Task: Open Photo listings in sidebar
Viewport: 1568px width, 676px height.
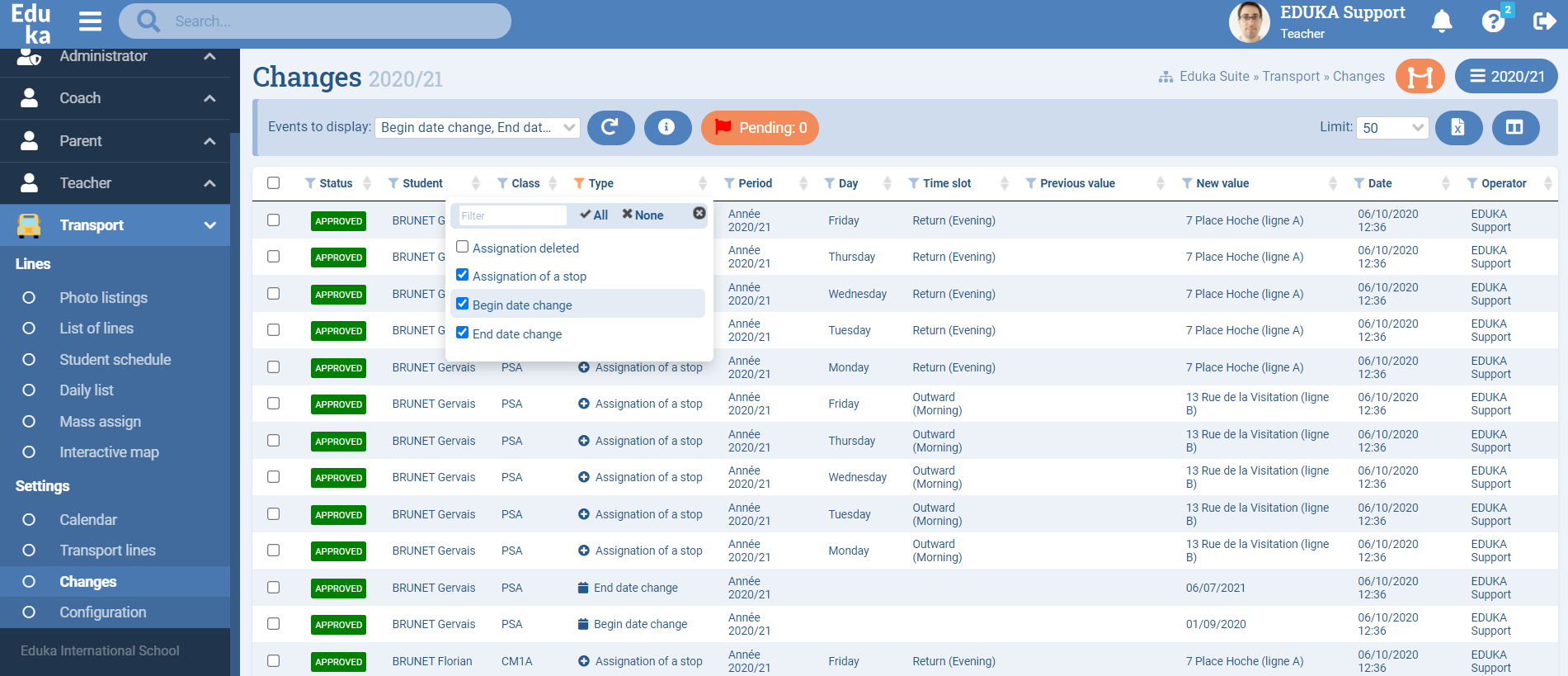Action: tap(103, 298)
